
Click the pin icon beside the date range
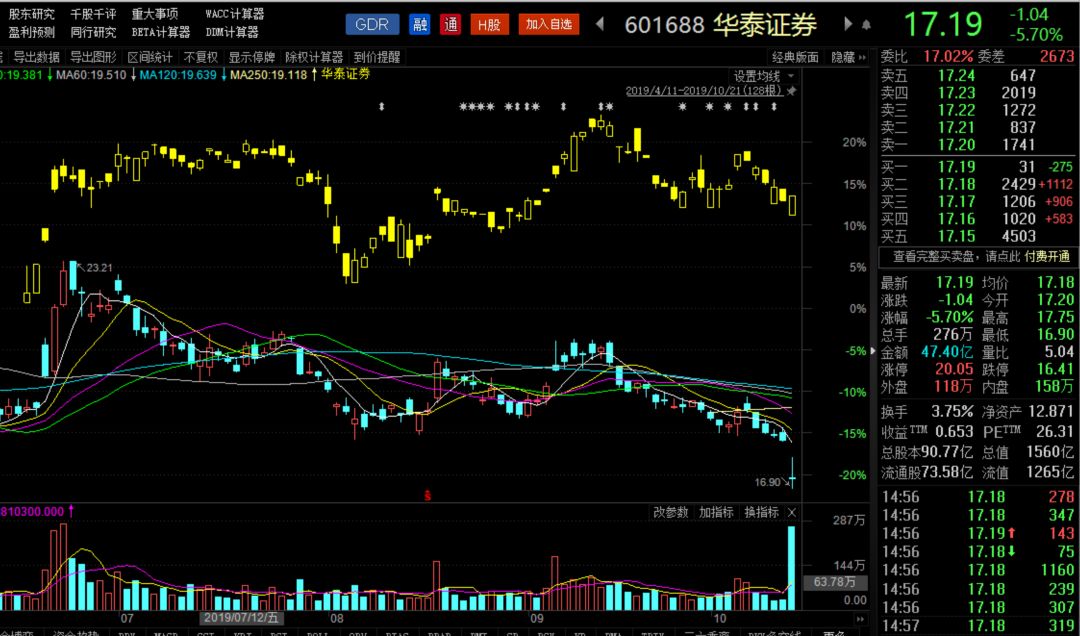tap(792, 91)
